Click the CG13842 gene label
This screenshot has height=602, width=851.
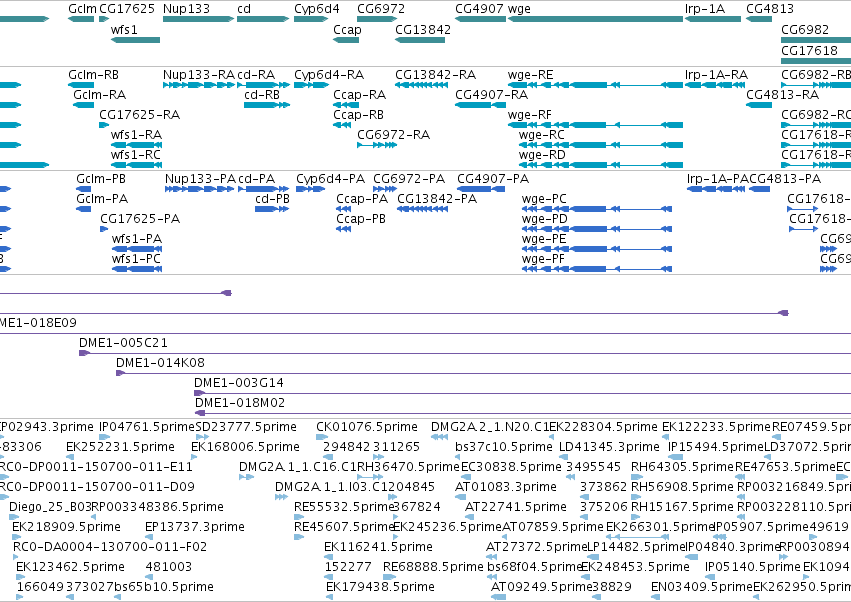423,29
